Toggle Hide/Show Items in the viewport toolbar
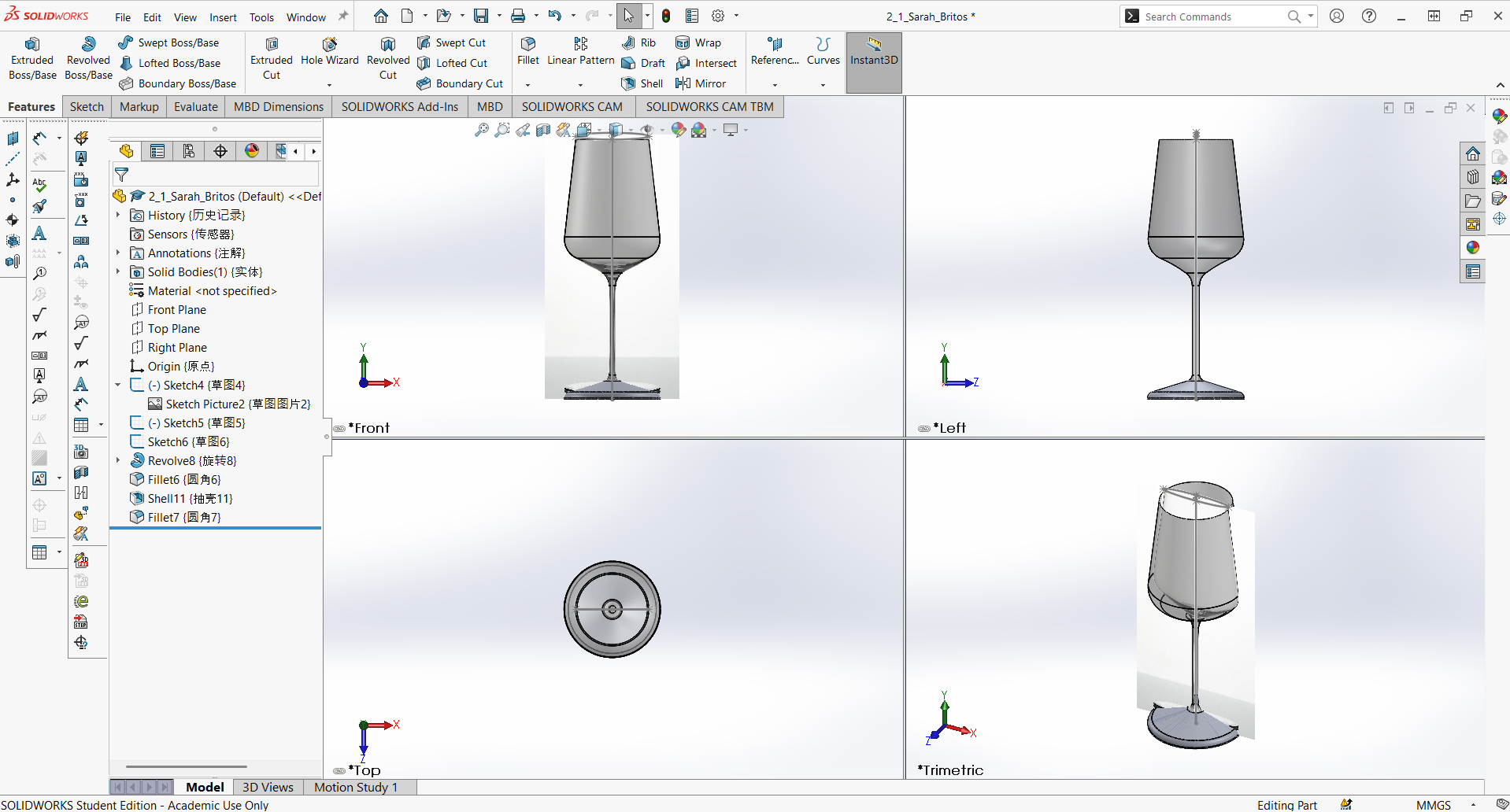 coord(647,130)
